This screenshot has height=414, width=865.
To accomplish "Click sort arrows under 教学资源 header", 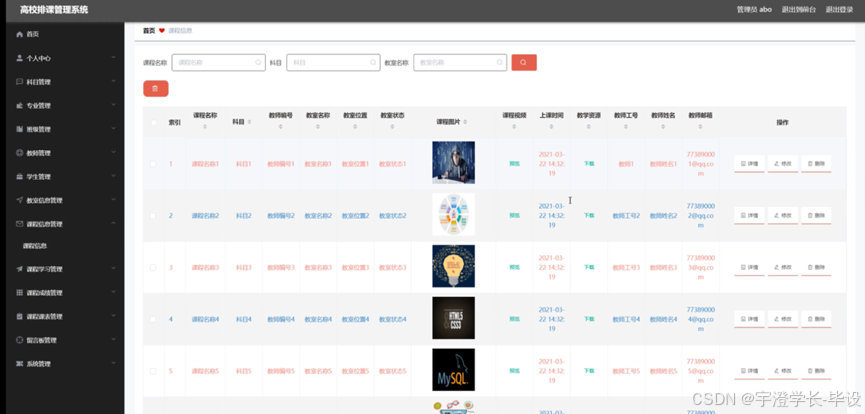I will click(589, 127).
